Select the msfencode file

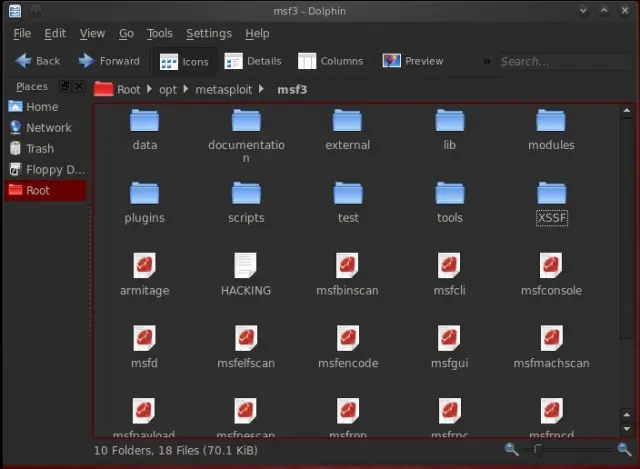(x=348, y=347)
